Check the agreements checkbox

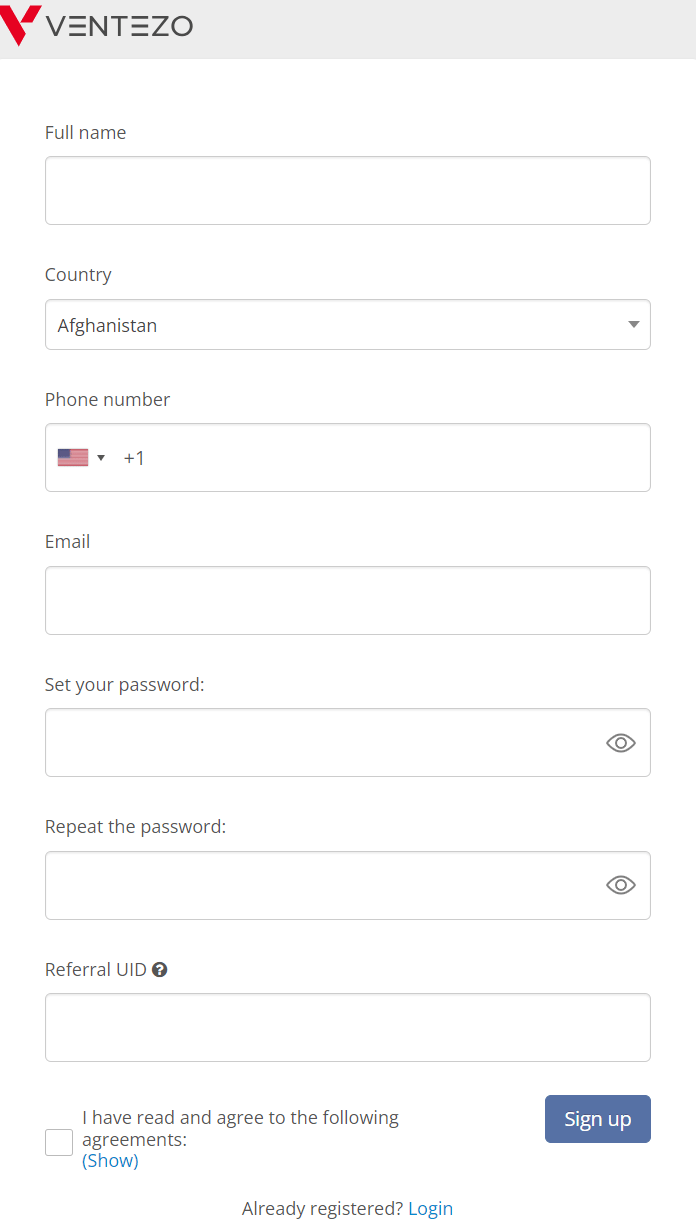coord(59,1142)
